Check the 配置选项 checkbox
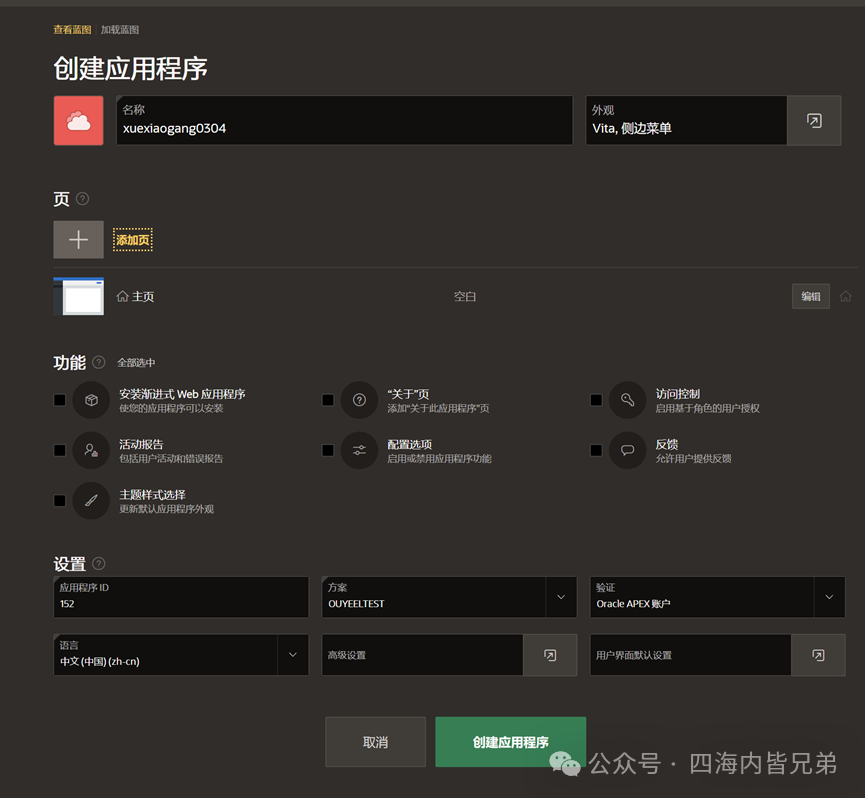 coord(328,450)
